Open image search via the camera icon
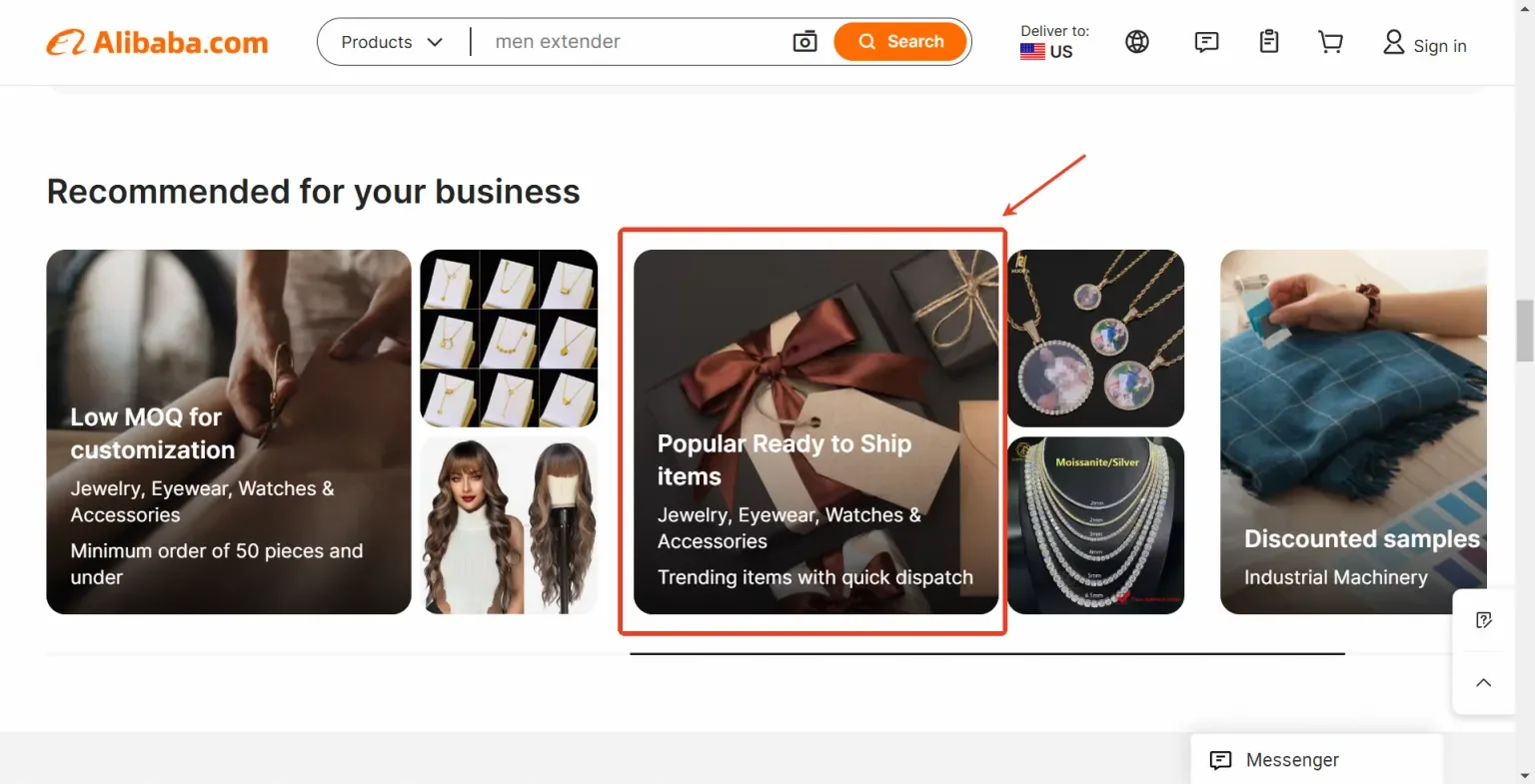 pos(804,42)
